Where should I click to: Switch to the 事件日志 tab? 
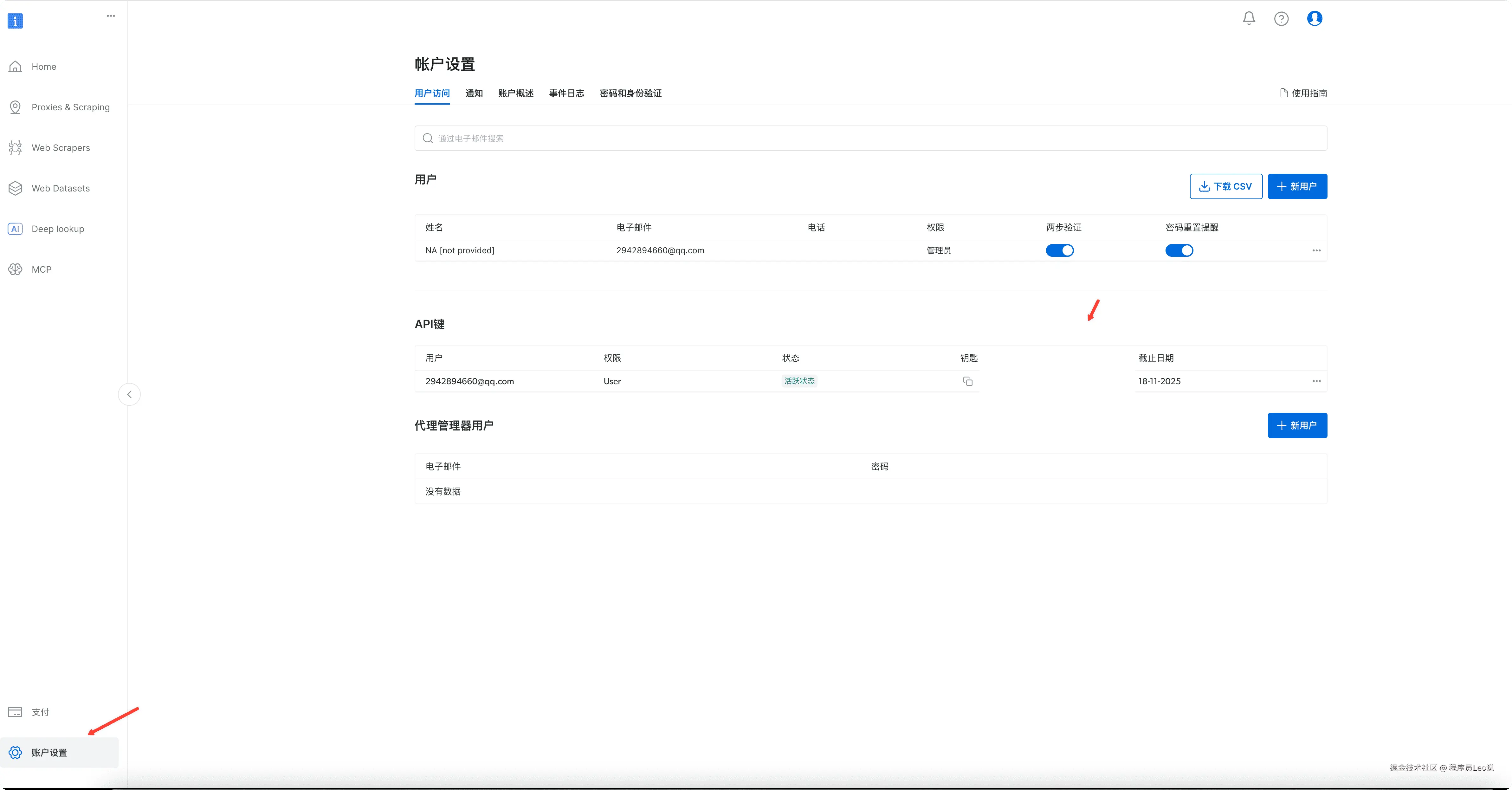pos(566,93)
